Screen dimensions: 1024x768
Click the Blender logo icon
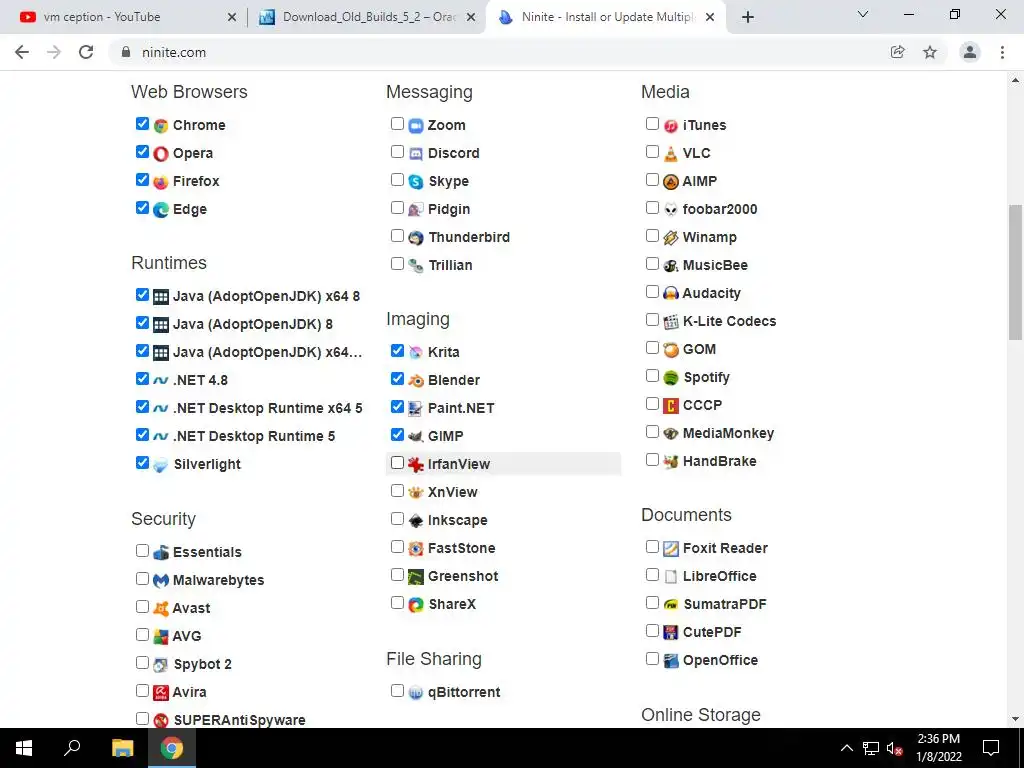coord(416,380)
